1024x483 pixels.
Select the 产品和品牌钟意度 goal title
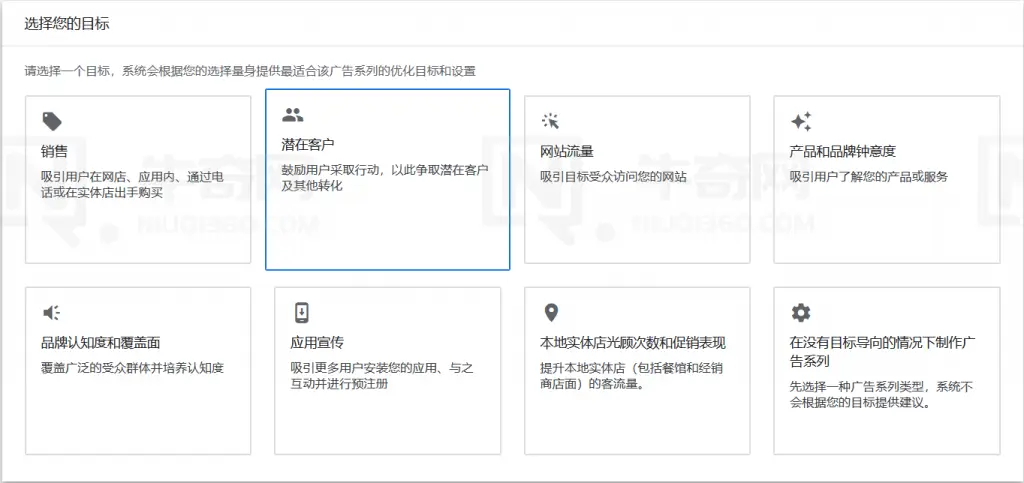pos(842,152)
